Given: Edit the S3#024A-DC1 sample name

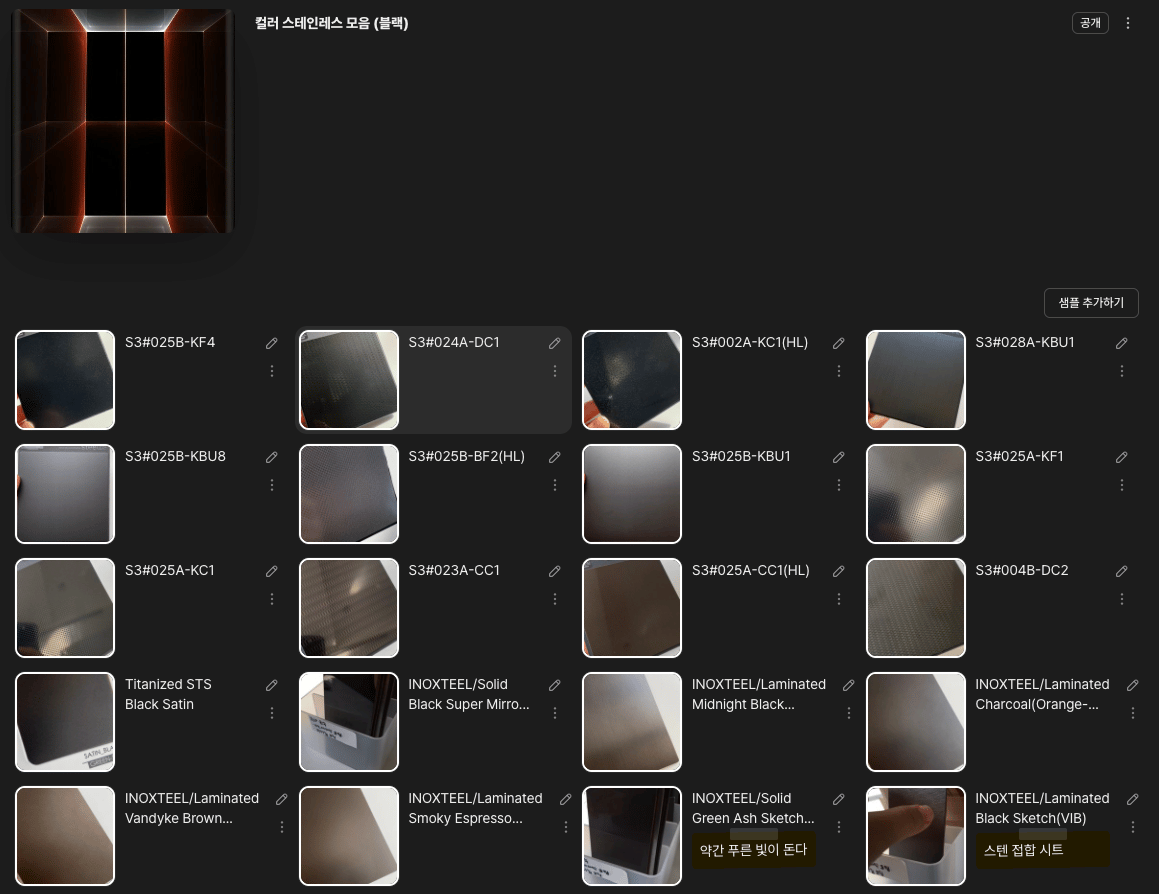Looking at the screenshot, I should [555, 343].
